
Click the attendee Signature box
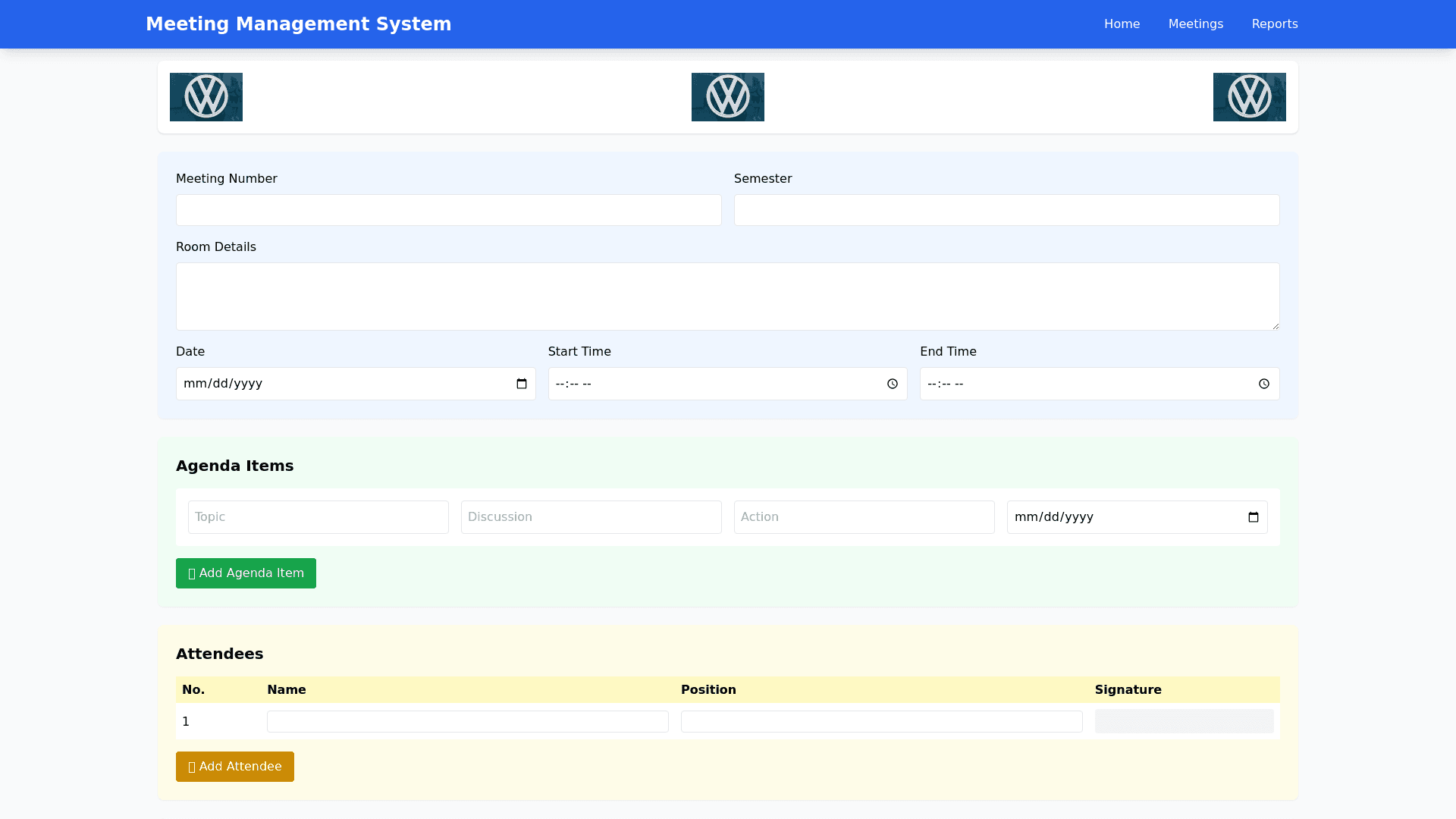[1184, 721]
